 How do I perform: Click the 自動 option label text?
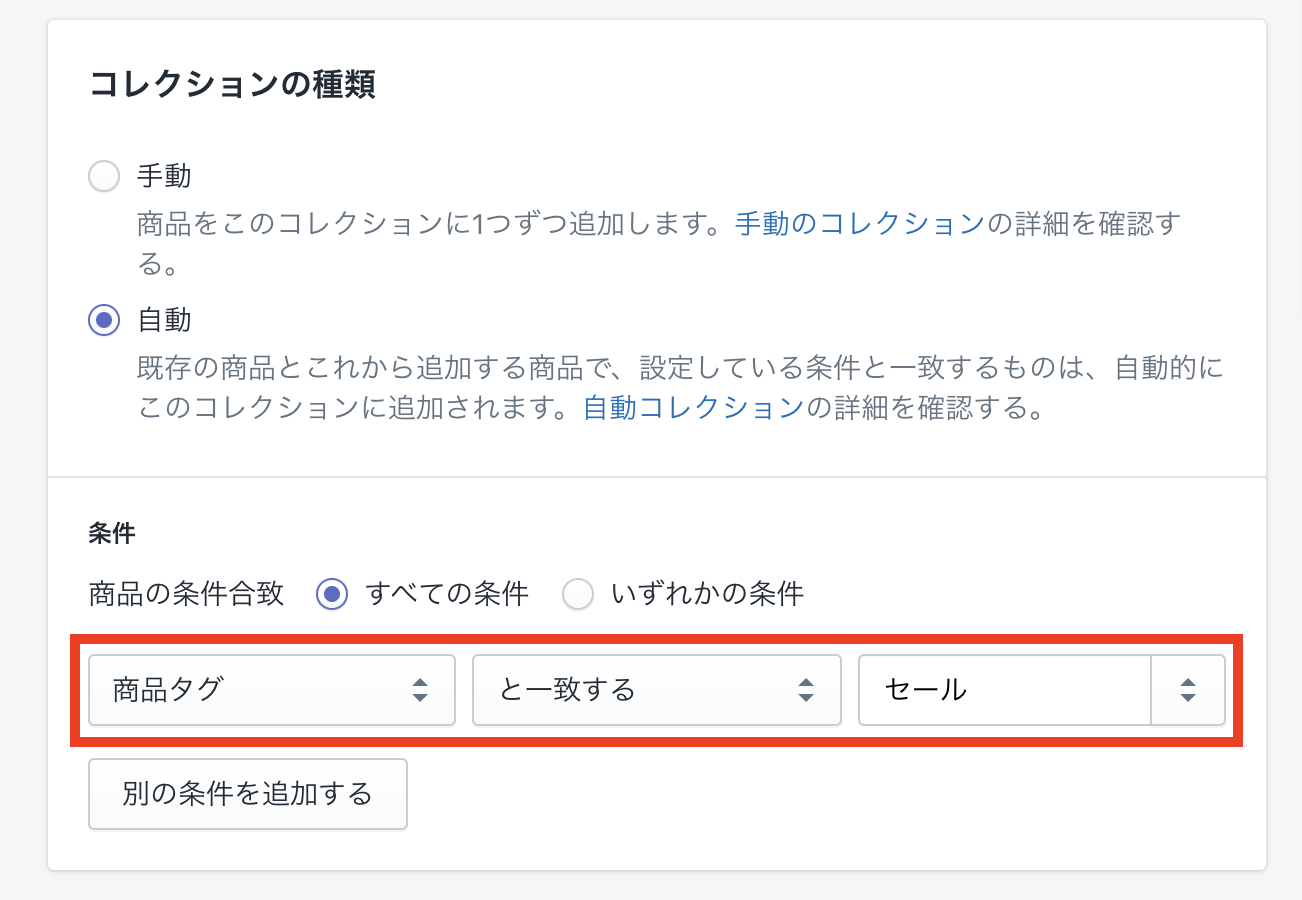click(164, 320)
